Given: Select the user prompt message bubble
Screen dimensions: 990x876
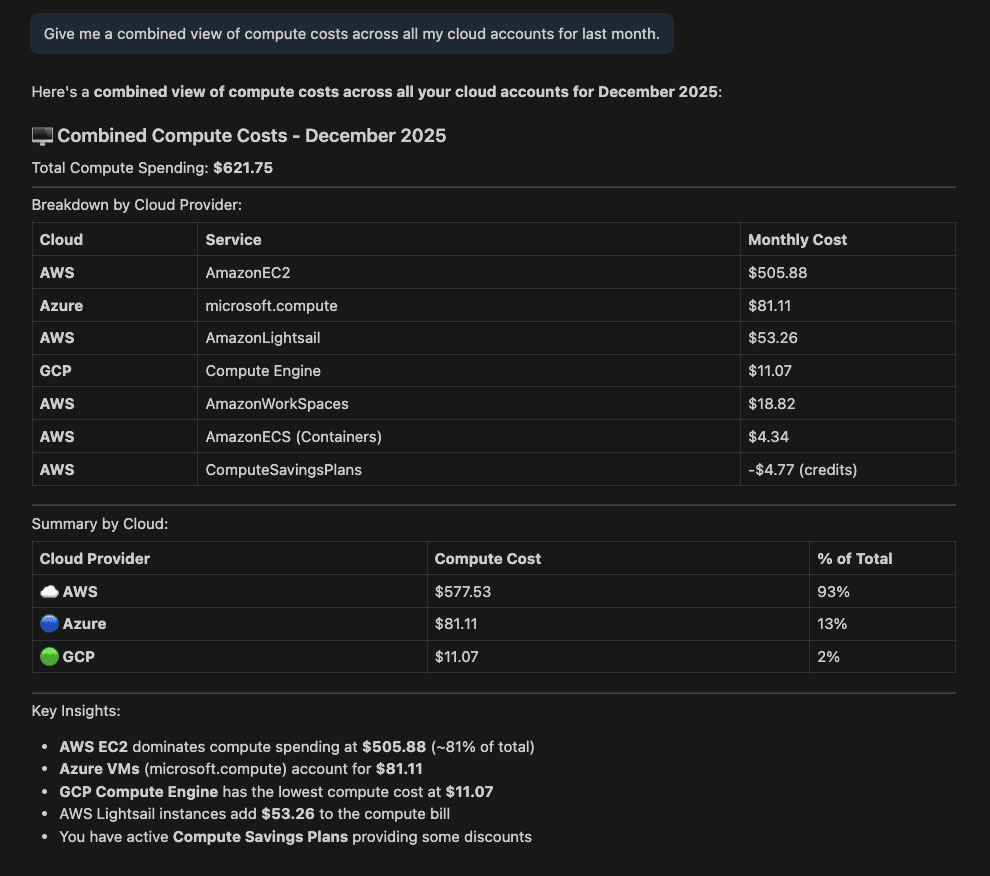Looking at the screenshot, I should click(352, 34).
